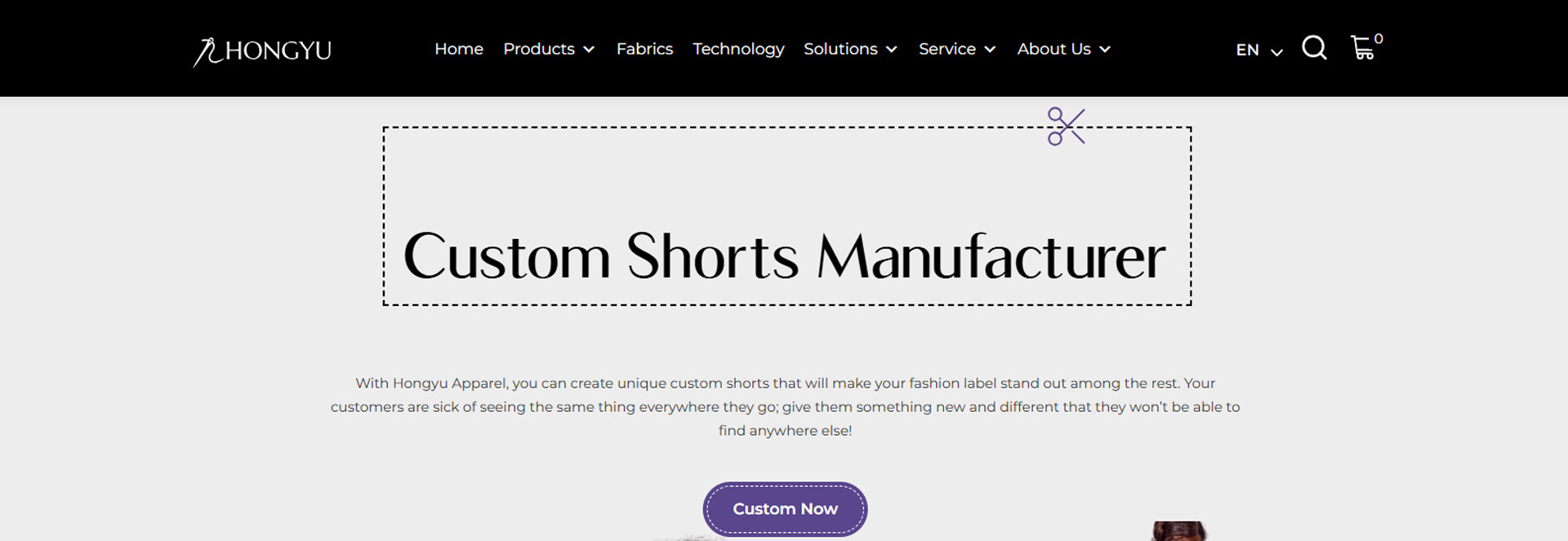Viewport: 1568px width, 541px height.
Task: Click the Hongyu logo
Action: 262,51
